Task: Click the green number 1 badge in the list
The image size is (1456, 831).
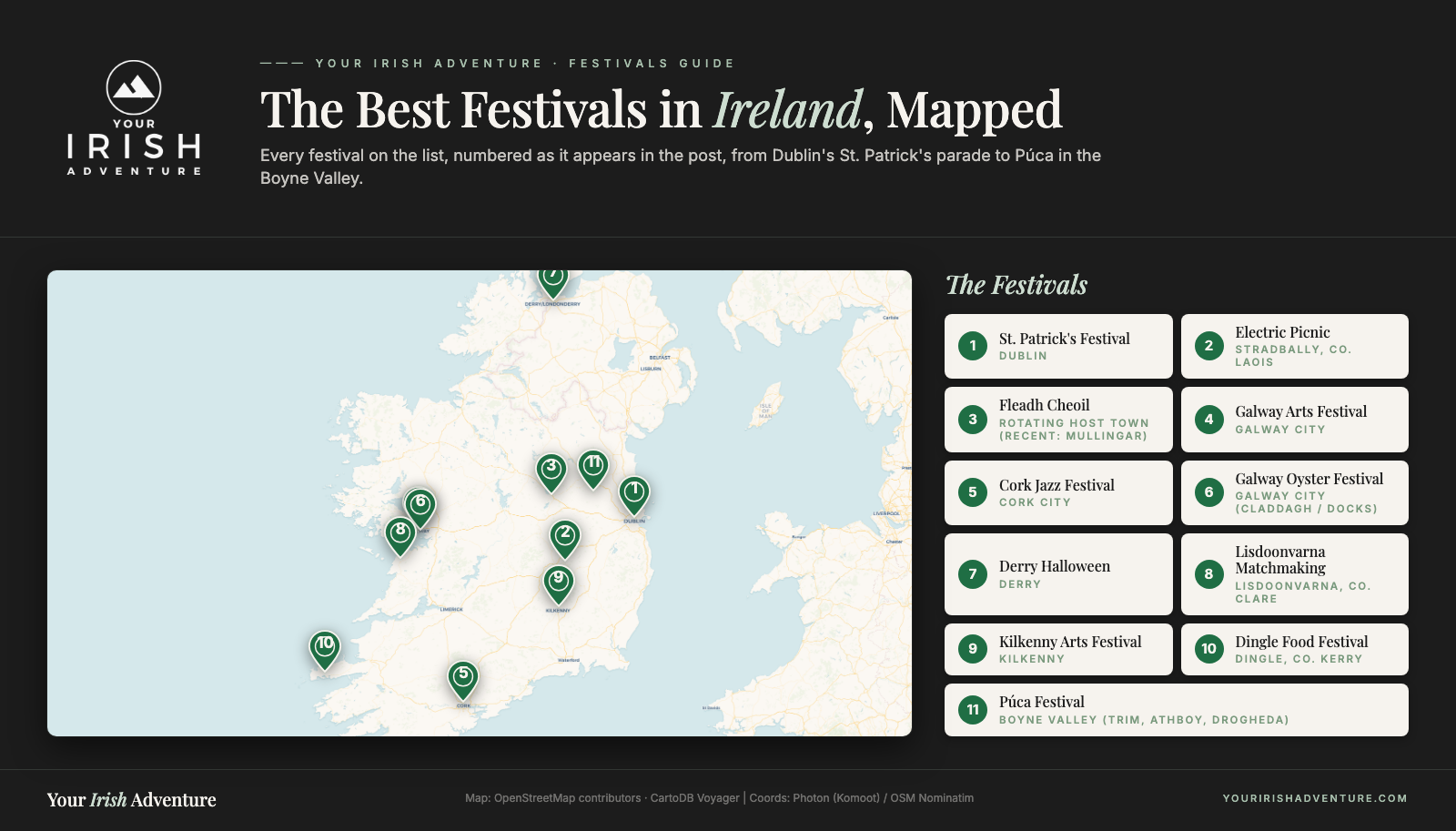Action: tap(973, 346)
